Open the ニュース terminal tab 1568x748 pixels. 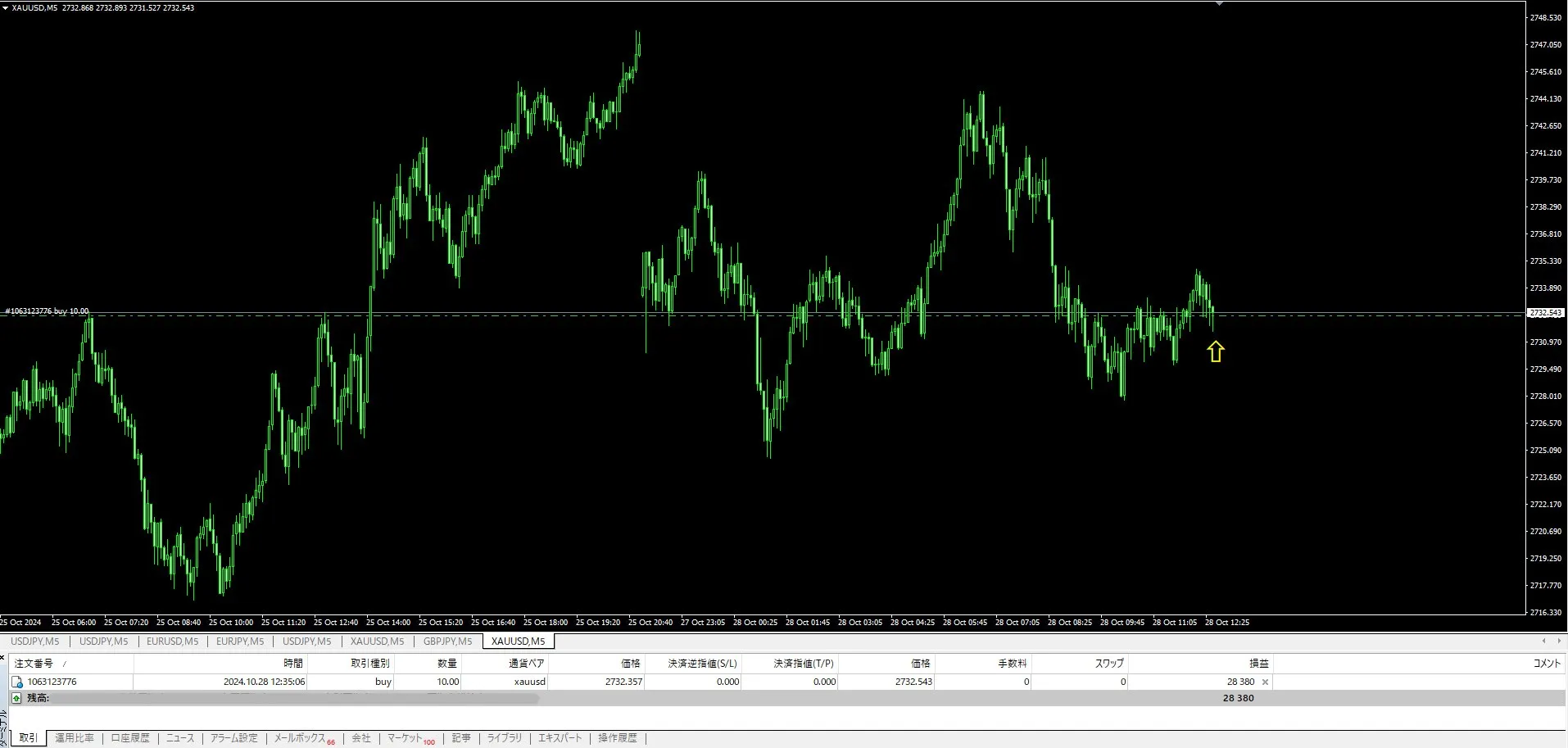180,738
